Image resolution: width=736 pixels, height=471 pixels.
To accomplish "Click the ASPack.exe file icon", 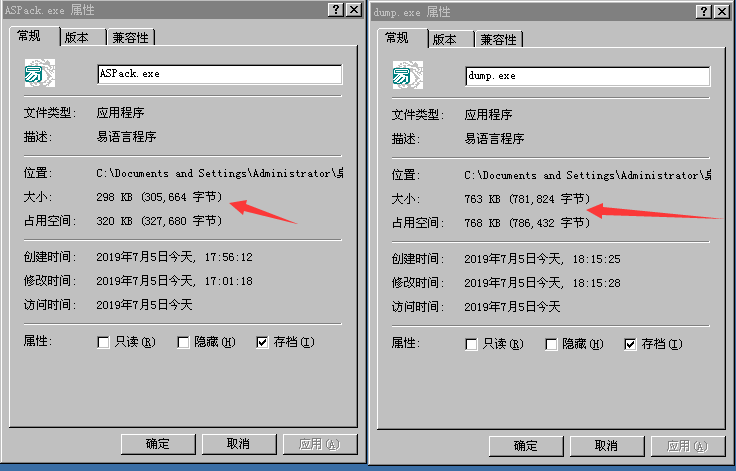I will coord(39,73).
